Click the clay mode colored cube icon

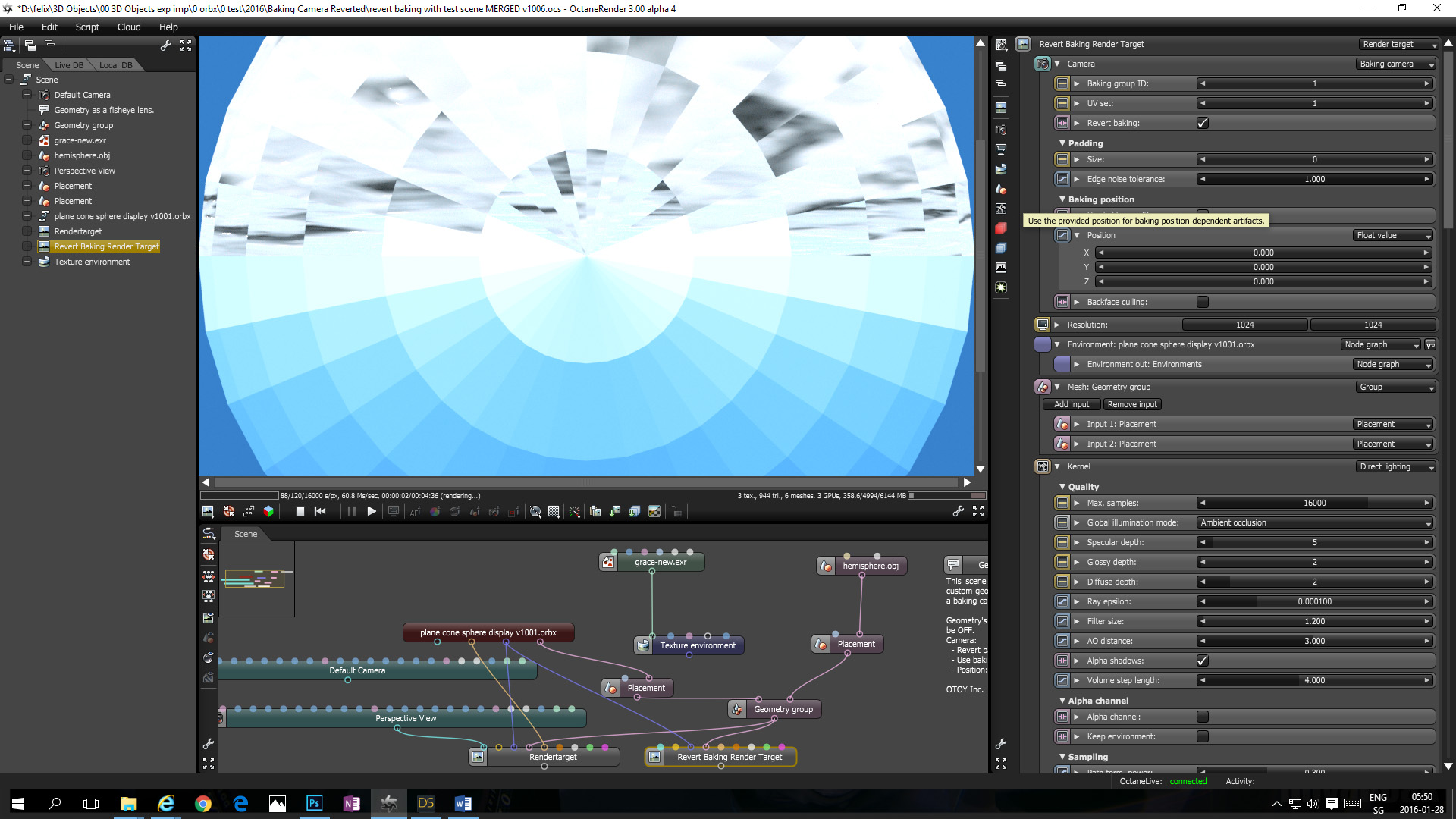click(268, 512)
